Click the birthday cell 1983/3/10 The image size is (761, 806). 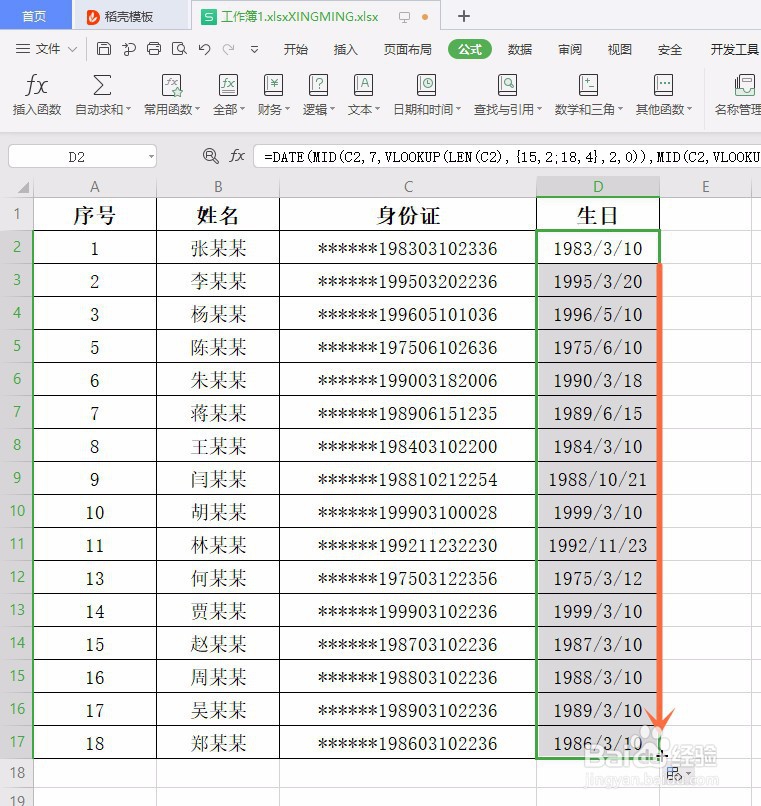click(598, 248)
